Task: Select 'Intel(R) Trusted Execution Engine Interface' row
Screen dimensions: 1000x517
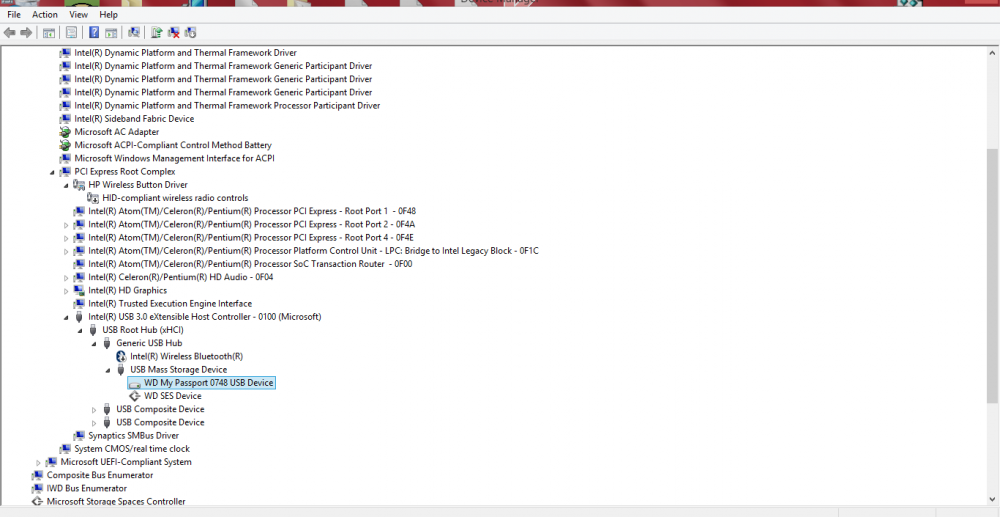Action: [170, 303]
